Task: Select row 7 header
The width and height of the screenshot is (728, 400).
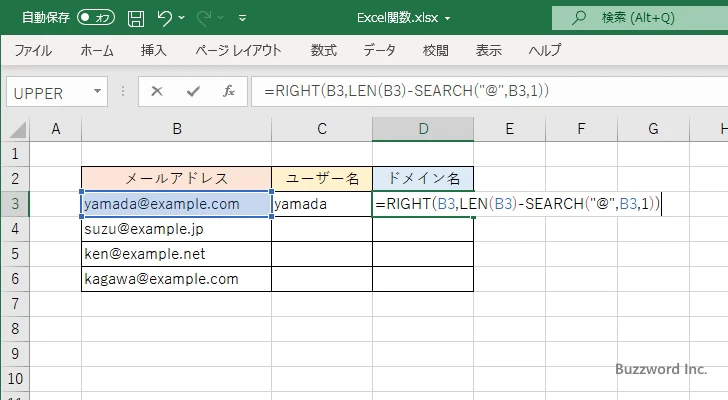Action: coord(15,304)
